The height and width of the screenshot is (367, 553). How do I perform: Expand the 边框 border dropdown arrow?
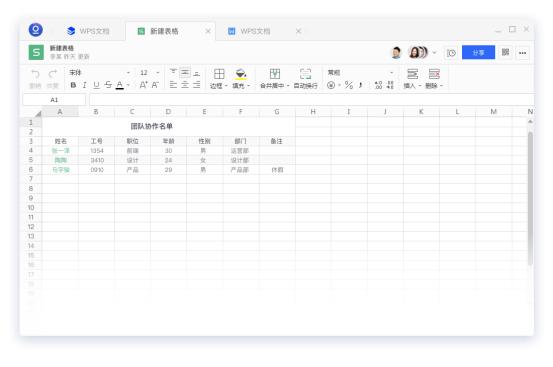click(226, 86)
